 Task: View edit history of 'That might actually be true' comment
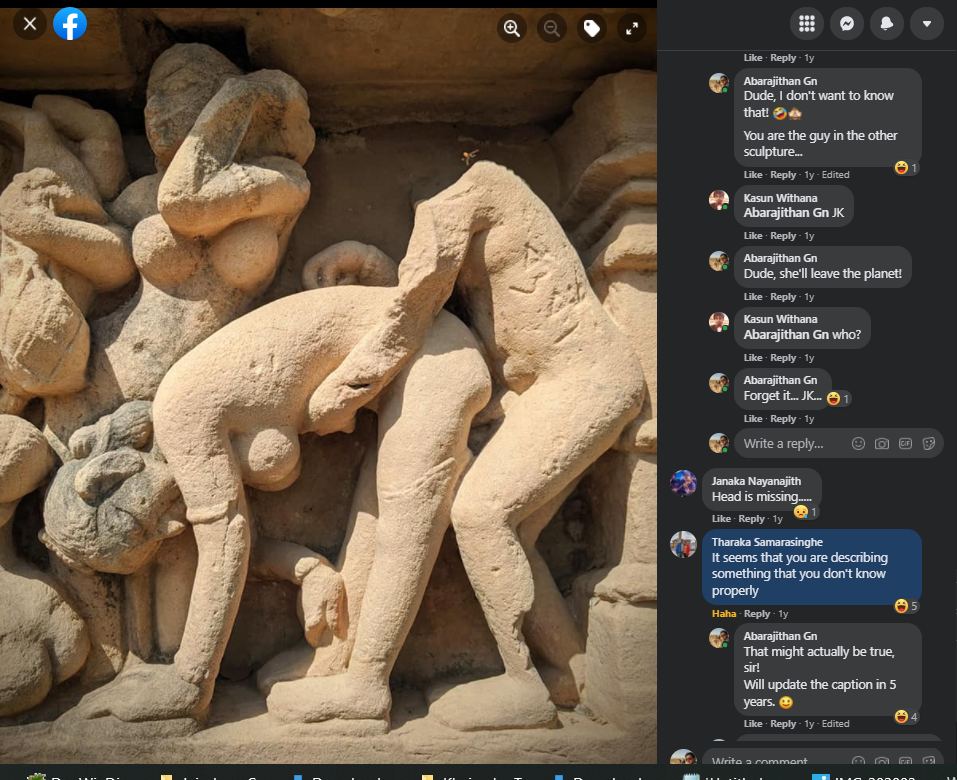click(x=835, y=724)
